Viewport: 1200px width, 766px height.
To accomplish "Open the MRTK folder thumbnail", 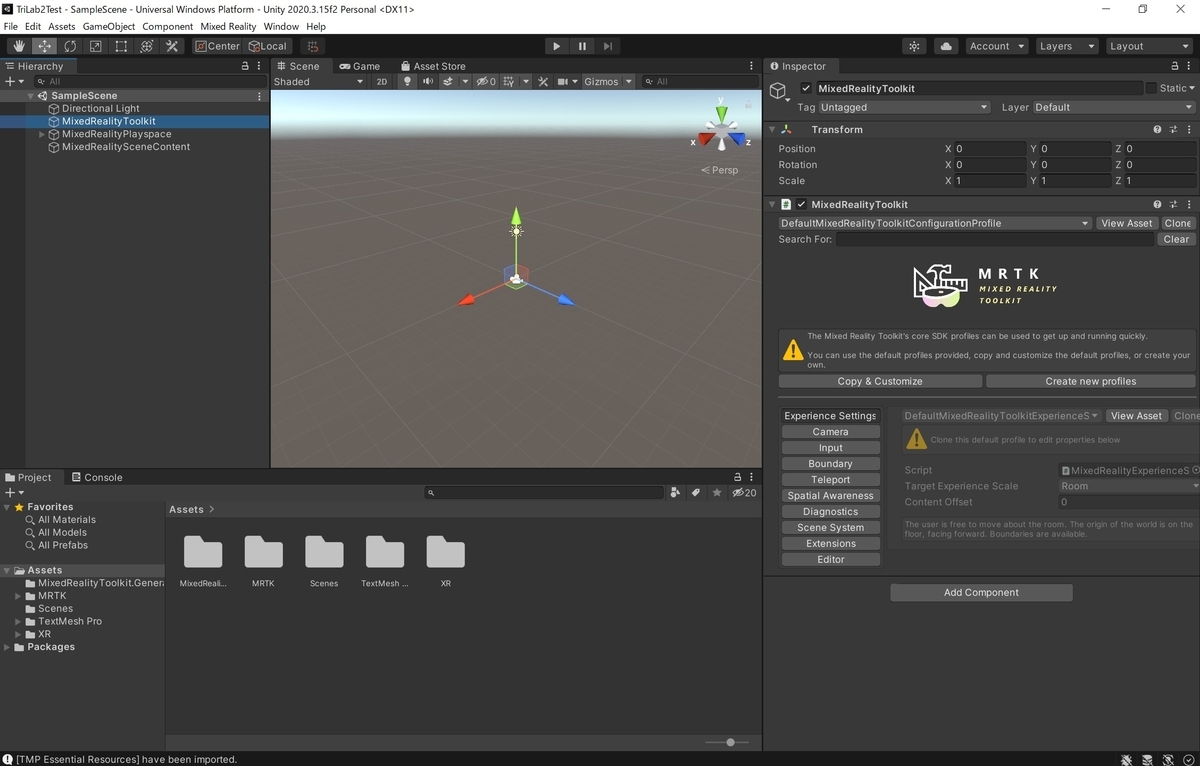I will tap(263, 553).
